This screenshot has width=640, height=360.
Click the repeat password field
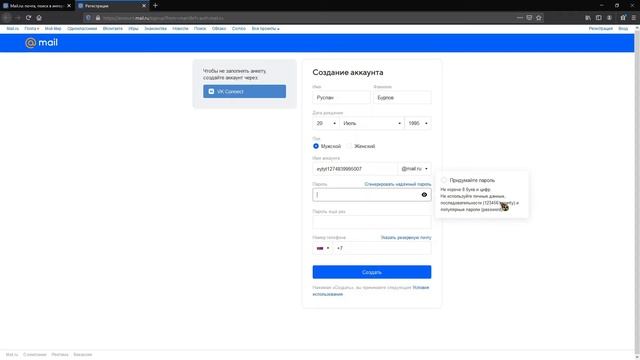372,222
